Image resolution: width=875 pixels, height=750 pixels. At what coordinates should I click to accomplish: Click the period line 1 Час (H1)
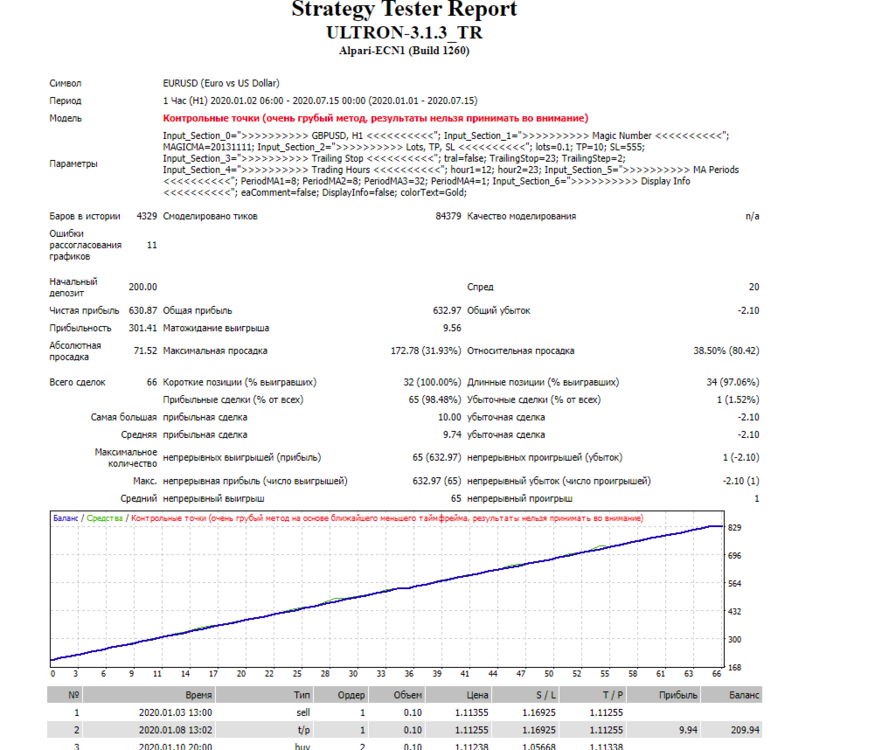[320, 101]
